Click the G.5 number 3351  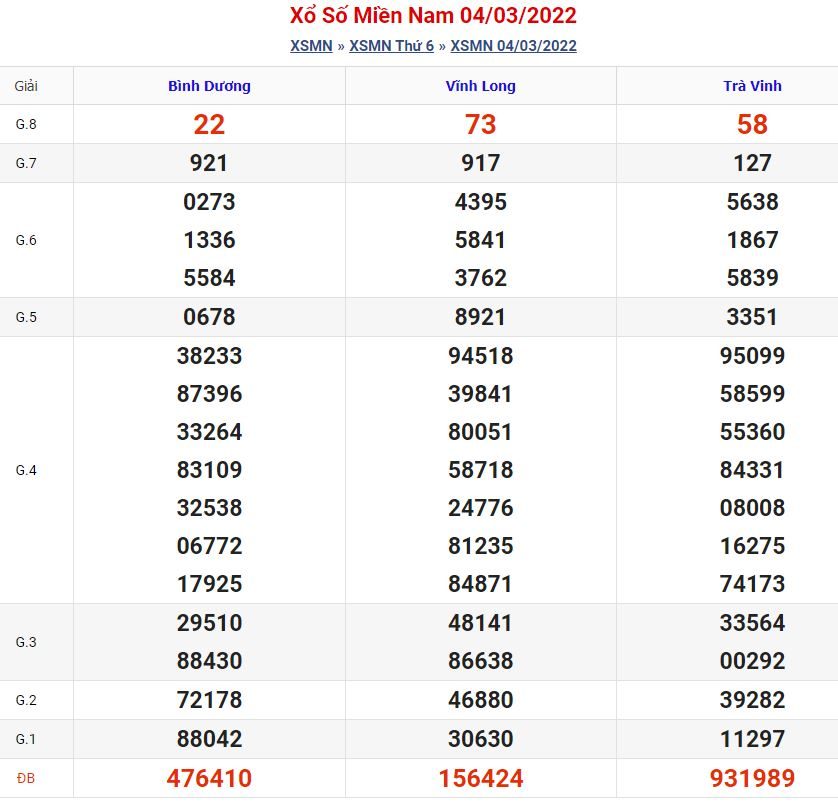[x=752, y=317]
